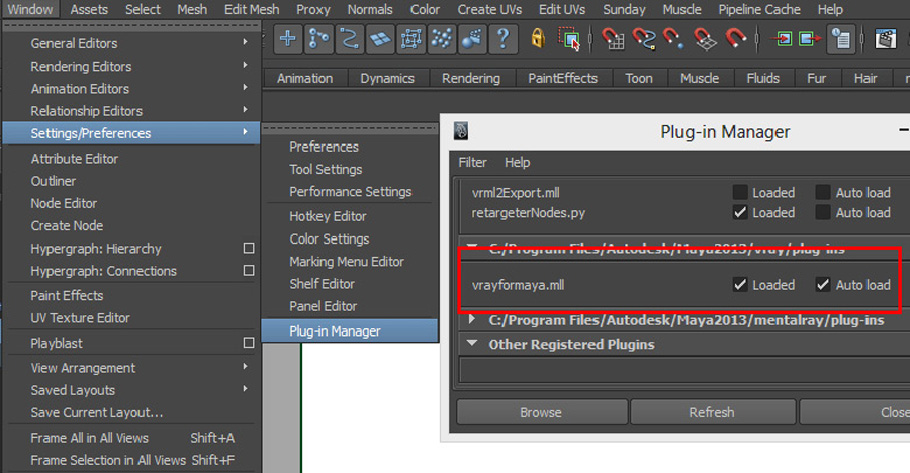910x473 pixels.
Task: Click the highlight selection mode icon
Action: click(x=569, y=39)
